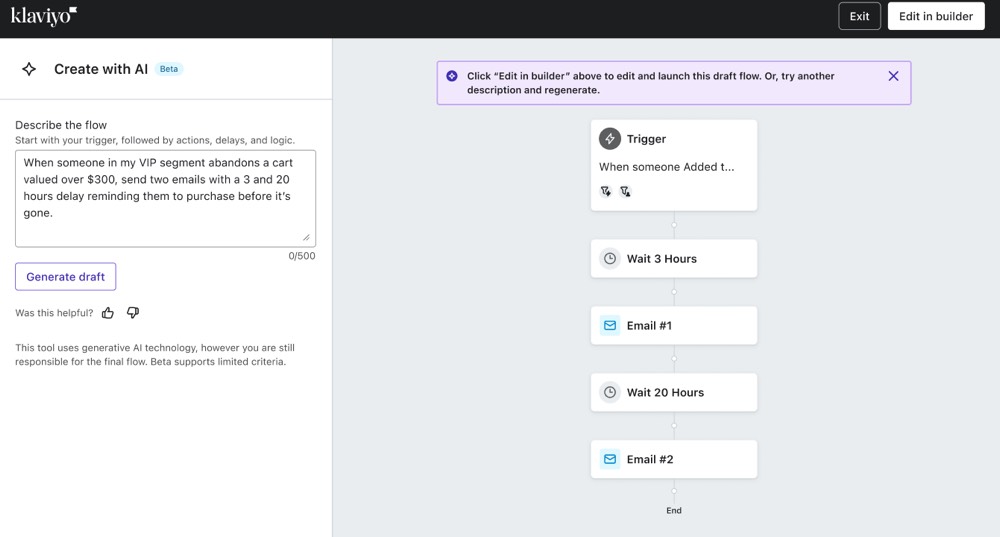The height and width of the screenshot is (537, 1000).
Task: Open the flow with Edit in builder
Action: [x=936, y=16]
